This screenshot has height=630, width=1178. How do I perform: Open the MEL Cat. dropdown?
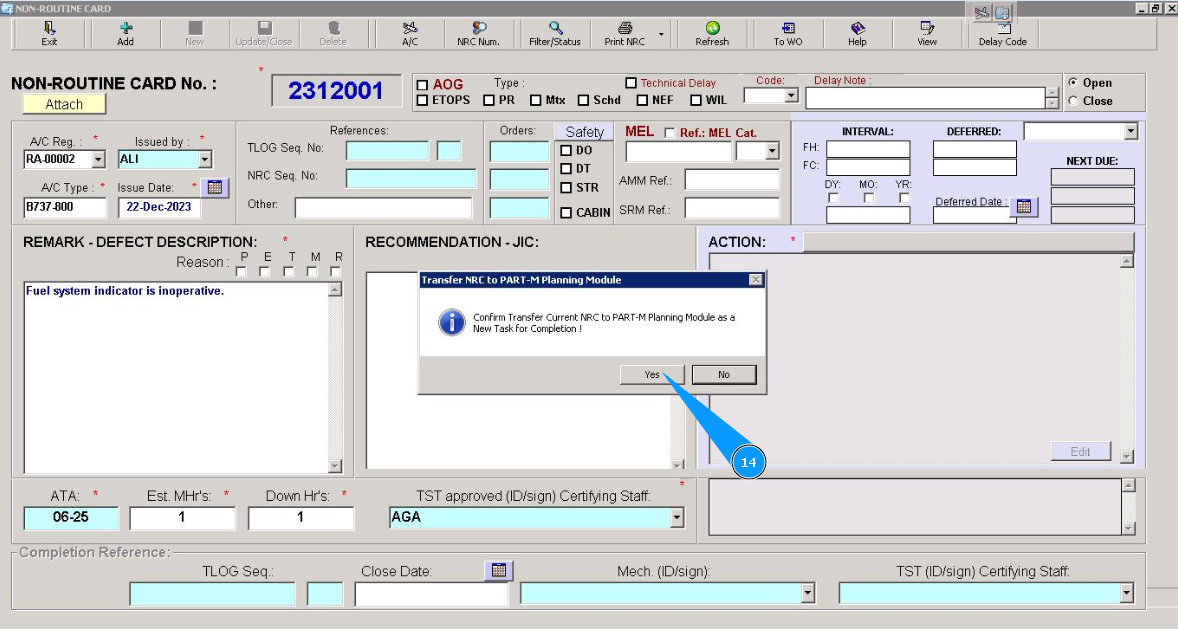(772, 151)
